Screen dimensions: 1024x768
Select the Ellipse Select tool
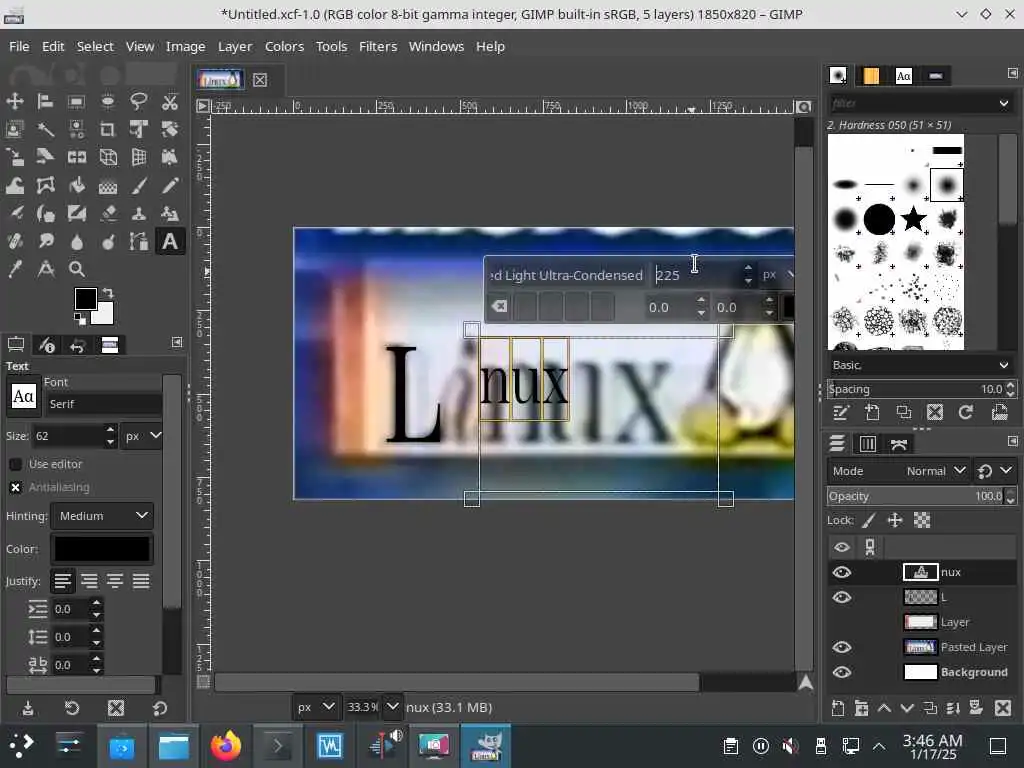coord(108,101)
